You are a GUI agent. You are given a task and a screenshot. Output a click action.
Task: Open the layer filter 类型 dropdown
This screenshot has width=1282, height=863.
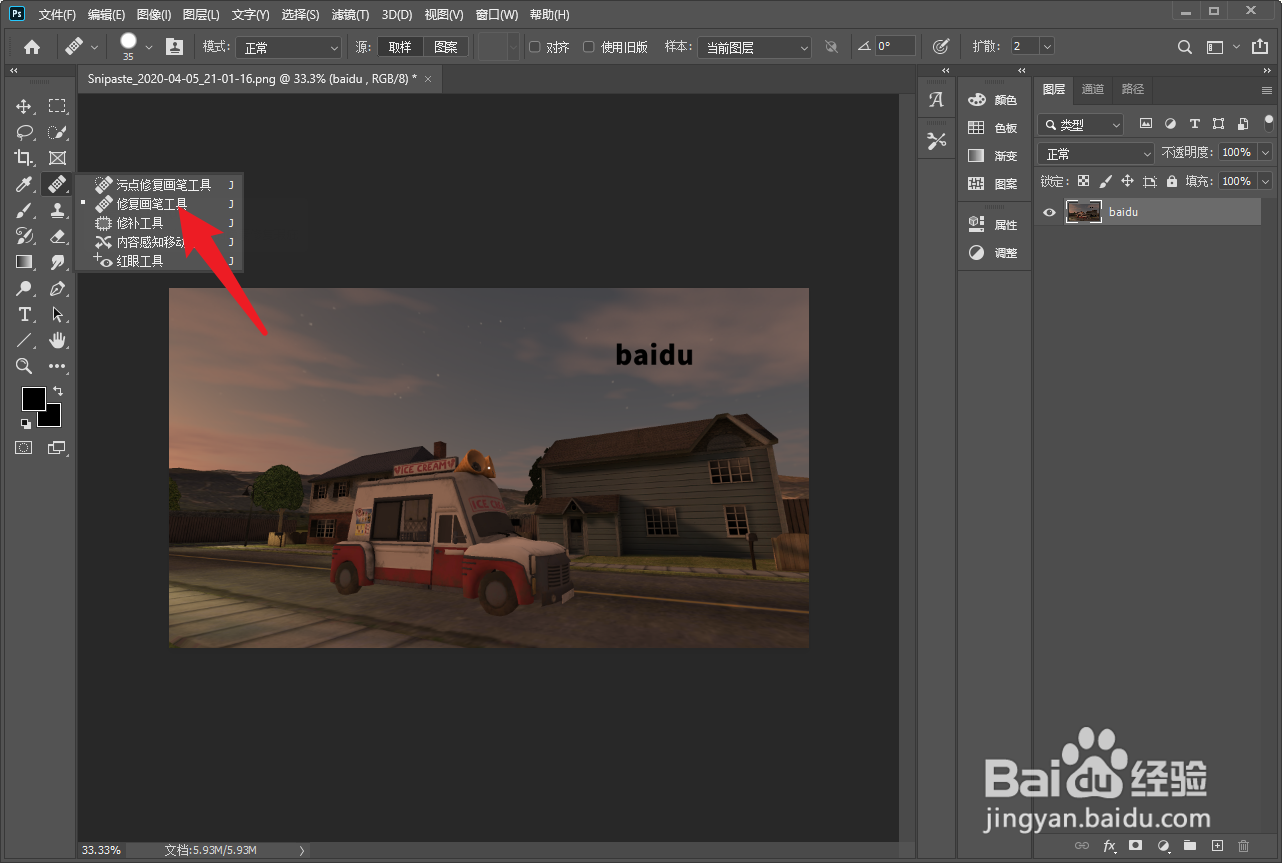pyautogui.click(x=1081, y=125)
